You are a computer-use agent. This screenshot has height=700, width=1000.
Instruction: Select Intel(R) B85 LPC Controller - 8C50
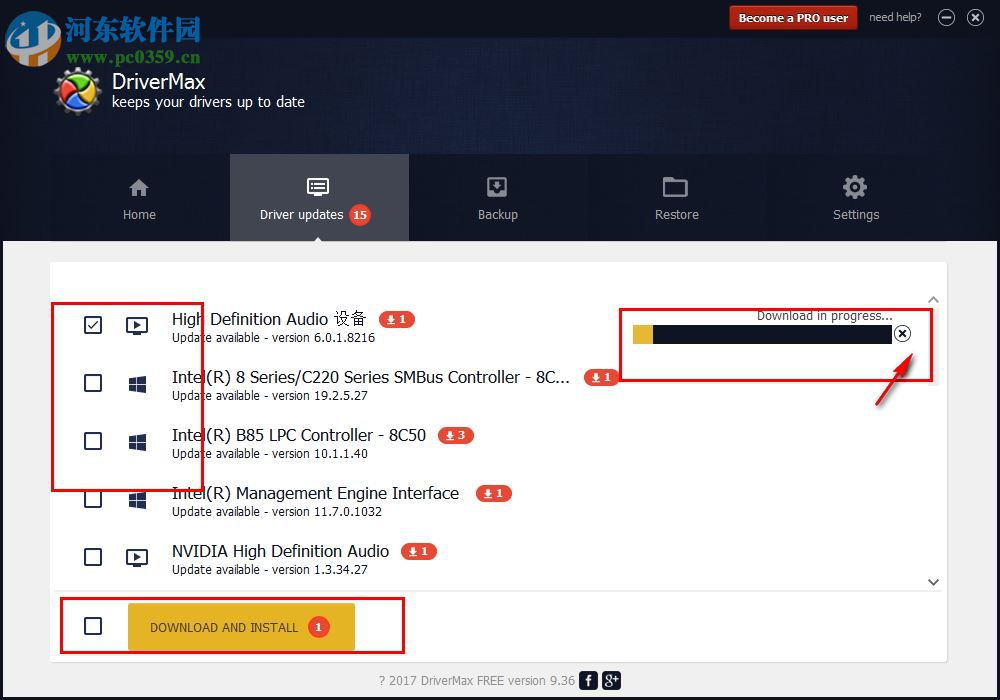click(298, 435)
